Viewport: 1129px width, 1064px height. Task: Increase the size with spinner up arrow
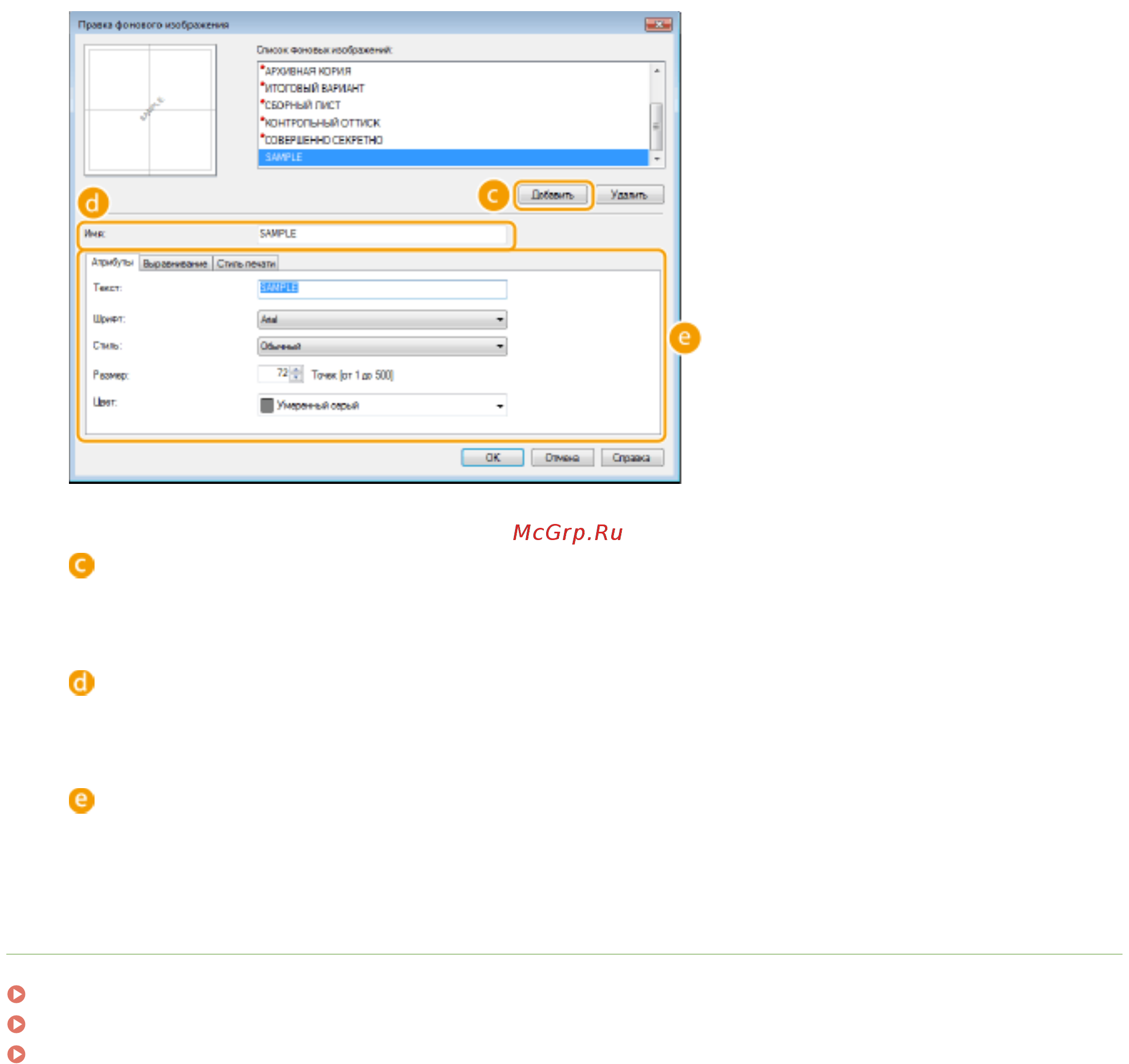[x=296, y=370]
